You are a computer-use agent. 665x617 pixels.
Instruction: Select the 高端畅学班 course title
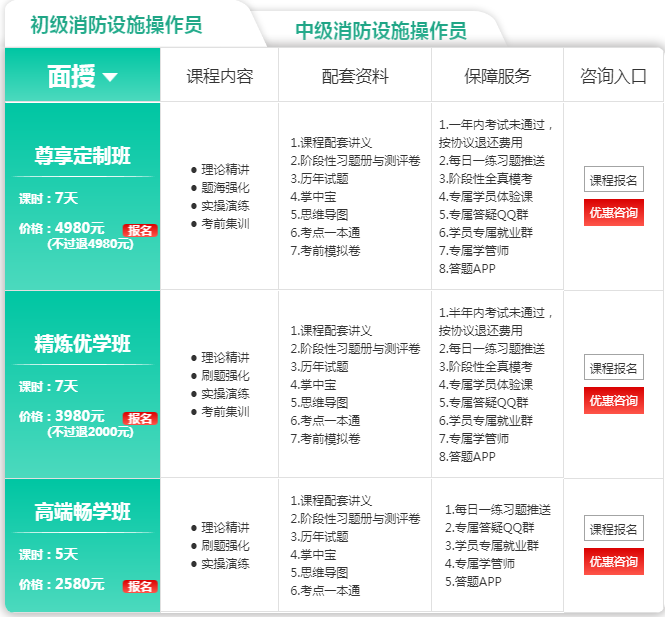(83, 513)
